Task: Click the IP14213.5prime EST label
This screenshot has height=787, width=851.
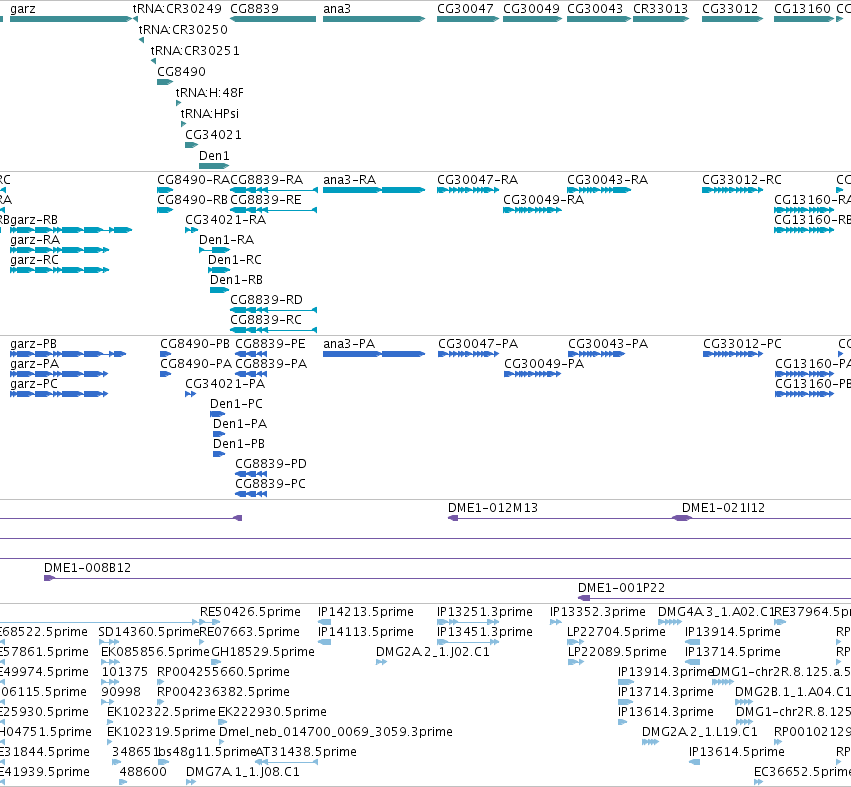Action: tap(366, 612)
